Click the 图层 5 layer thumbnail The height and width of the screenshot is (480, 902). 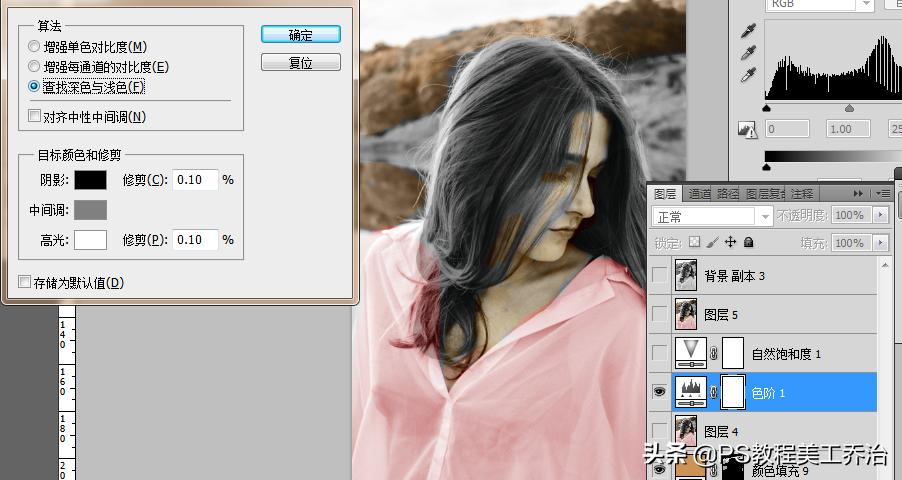click(686, 314)
